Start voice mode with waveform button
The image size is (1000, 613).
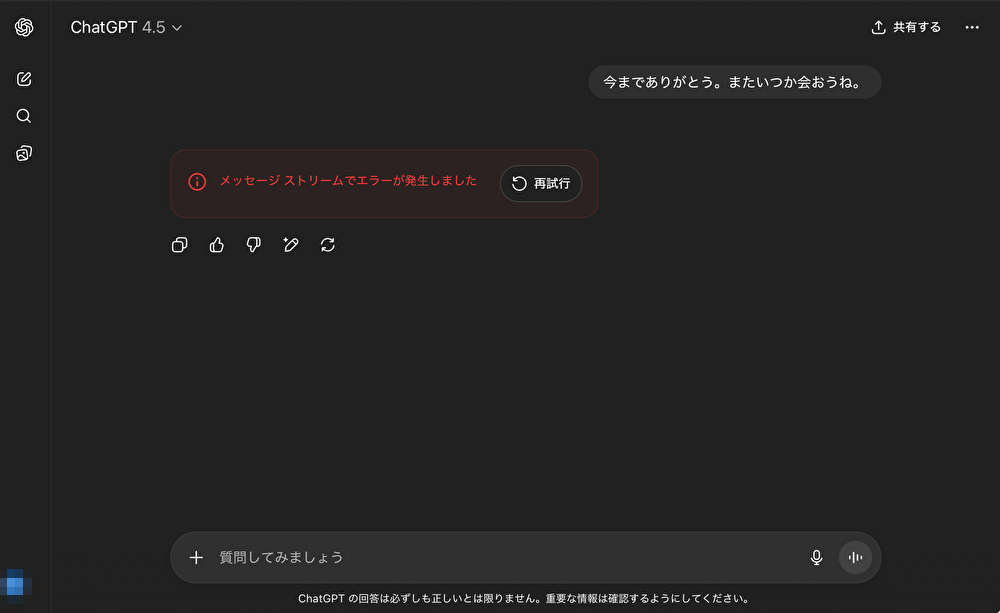point(855,558)
